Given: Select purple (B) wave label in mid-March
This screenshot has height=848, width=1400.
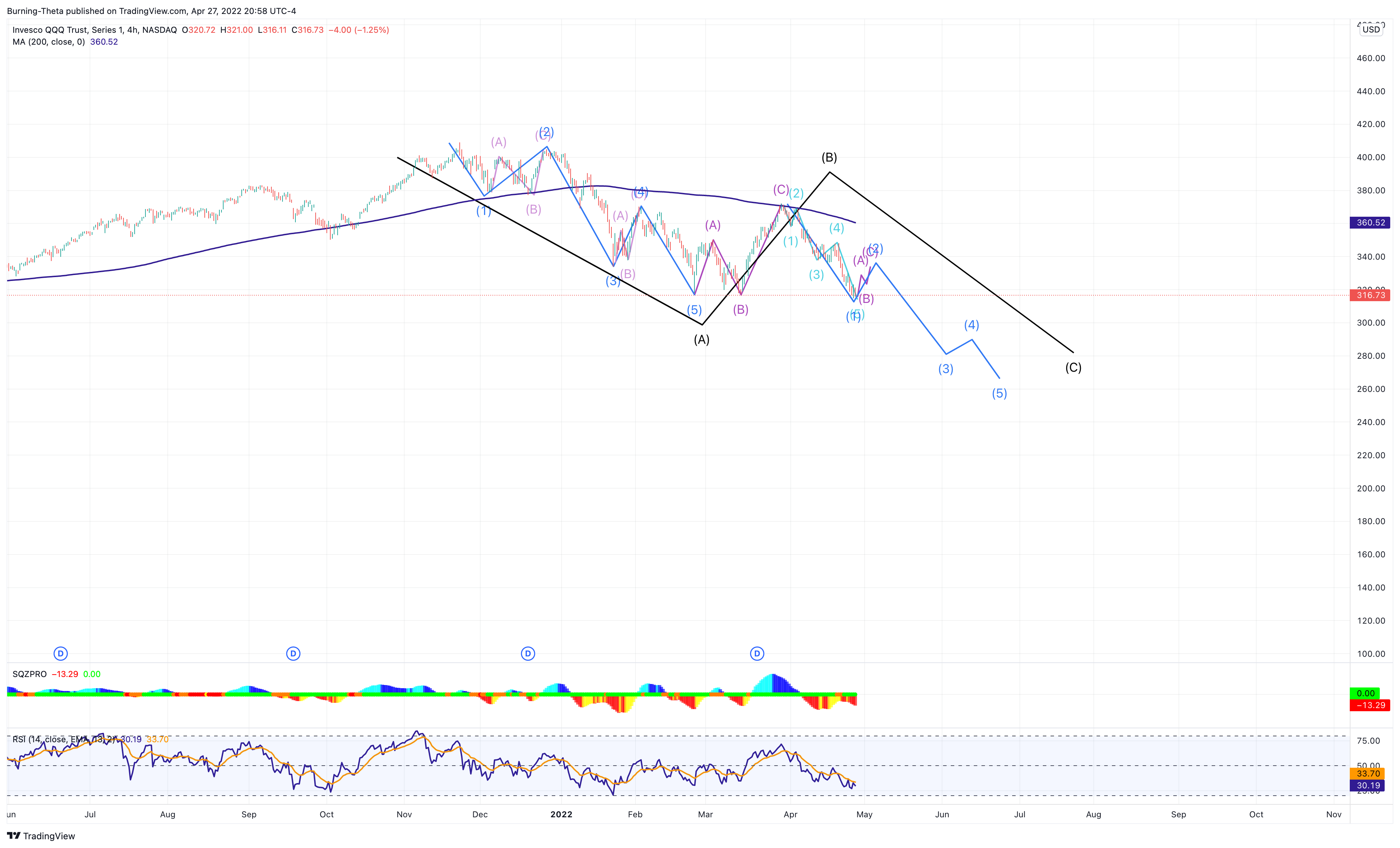Looking at the screenshot, I should click(740, 310).
